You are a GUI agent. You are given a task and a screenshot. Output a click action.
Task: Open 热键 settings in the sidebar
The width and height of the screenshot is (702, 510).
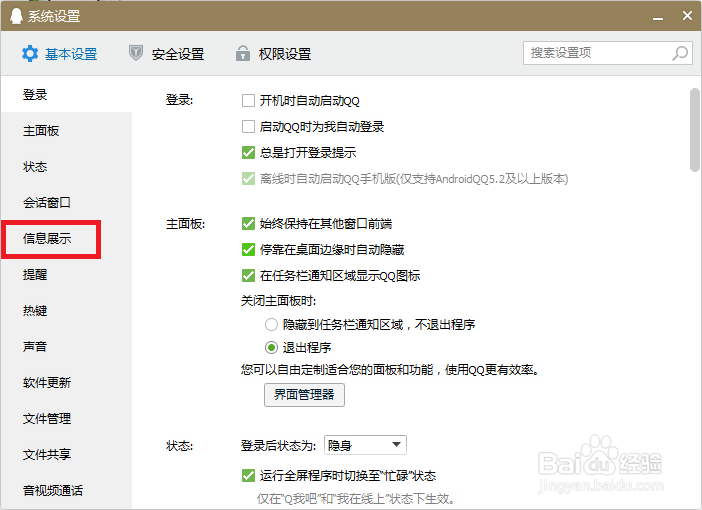tap(66, 310)
